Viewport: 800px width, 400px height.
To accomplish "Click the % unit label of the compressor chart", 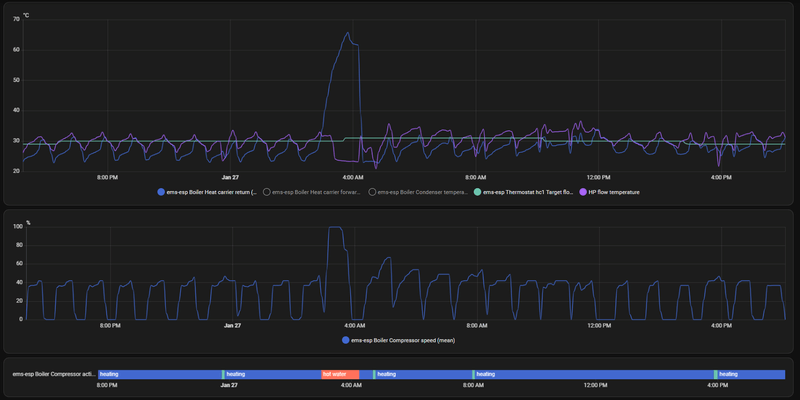I will coord(28,222).
